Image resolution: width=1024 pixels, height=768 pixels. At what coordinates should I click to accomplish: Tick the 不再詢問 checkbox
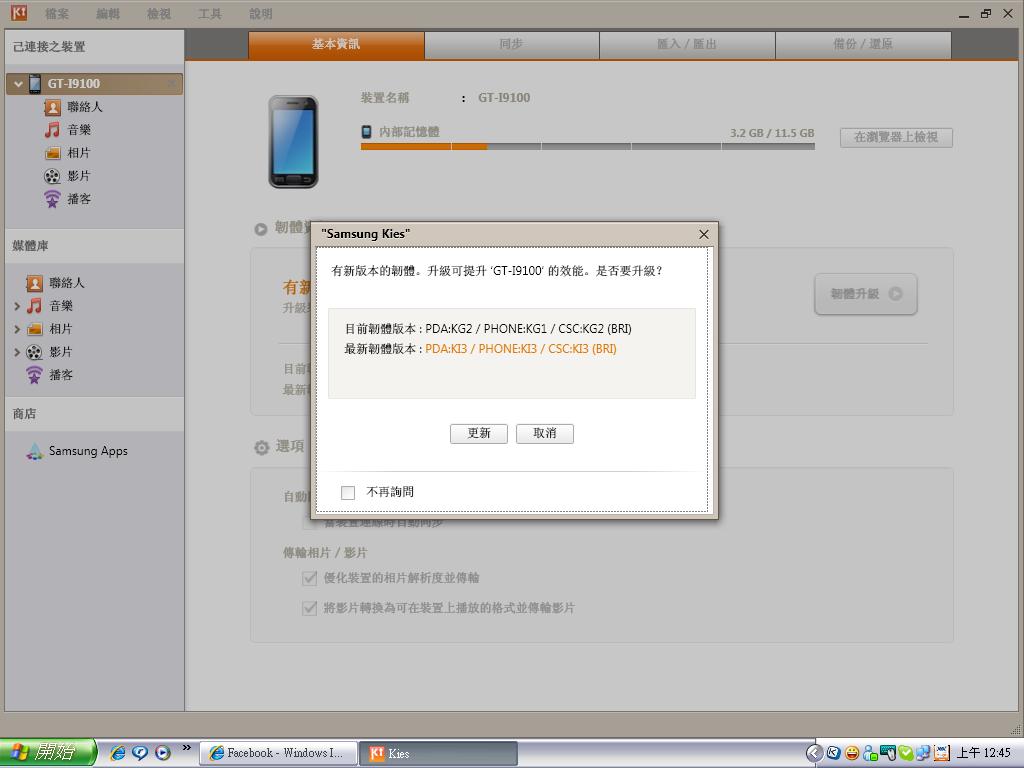348,492
